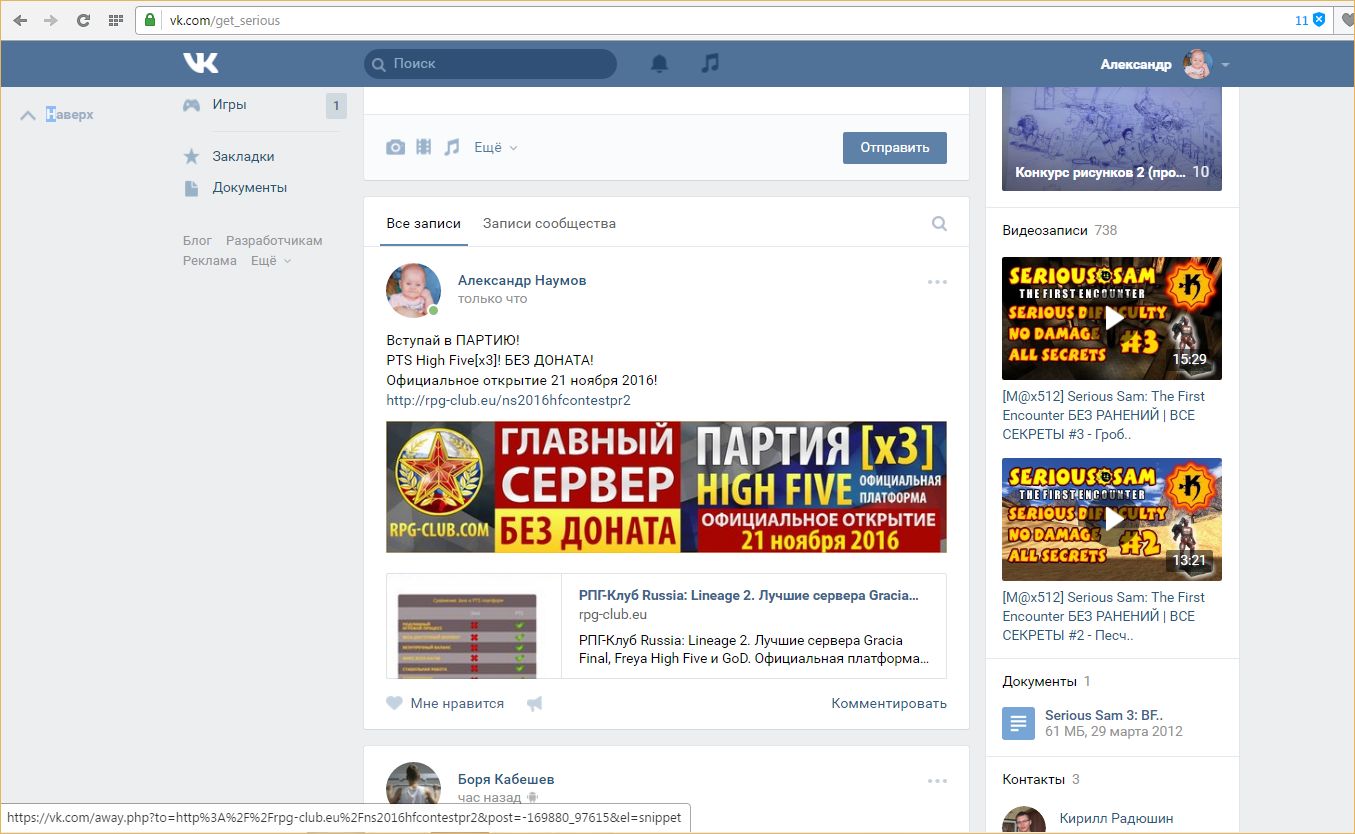Expand Ещё attachment dropdown in post box
1355x834 pixels.
(x=495, y=147)
